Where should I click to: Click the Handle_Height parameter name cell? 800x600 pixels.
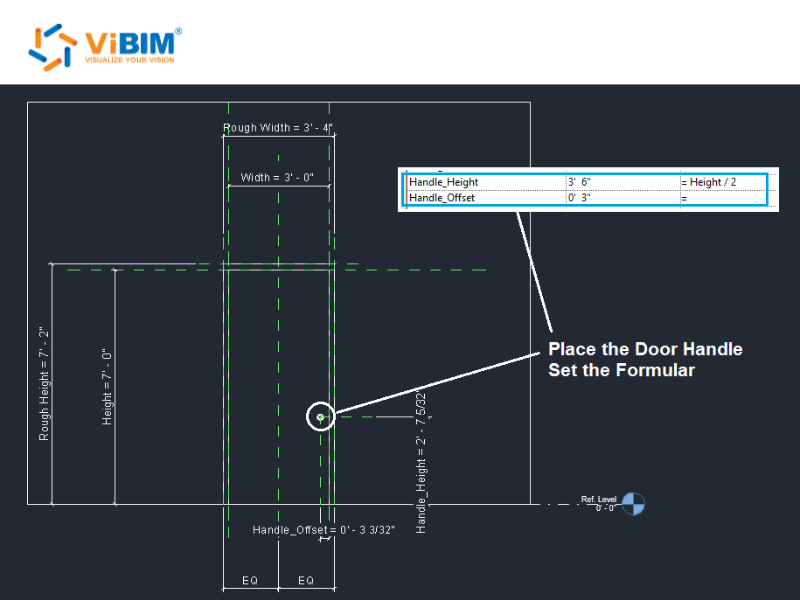[x=487, y=182]
